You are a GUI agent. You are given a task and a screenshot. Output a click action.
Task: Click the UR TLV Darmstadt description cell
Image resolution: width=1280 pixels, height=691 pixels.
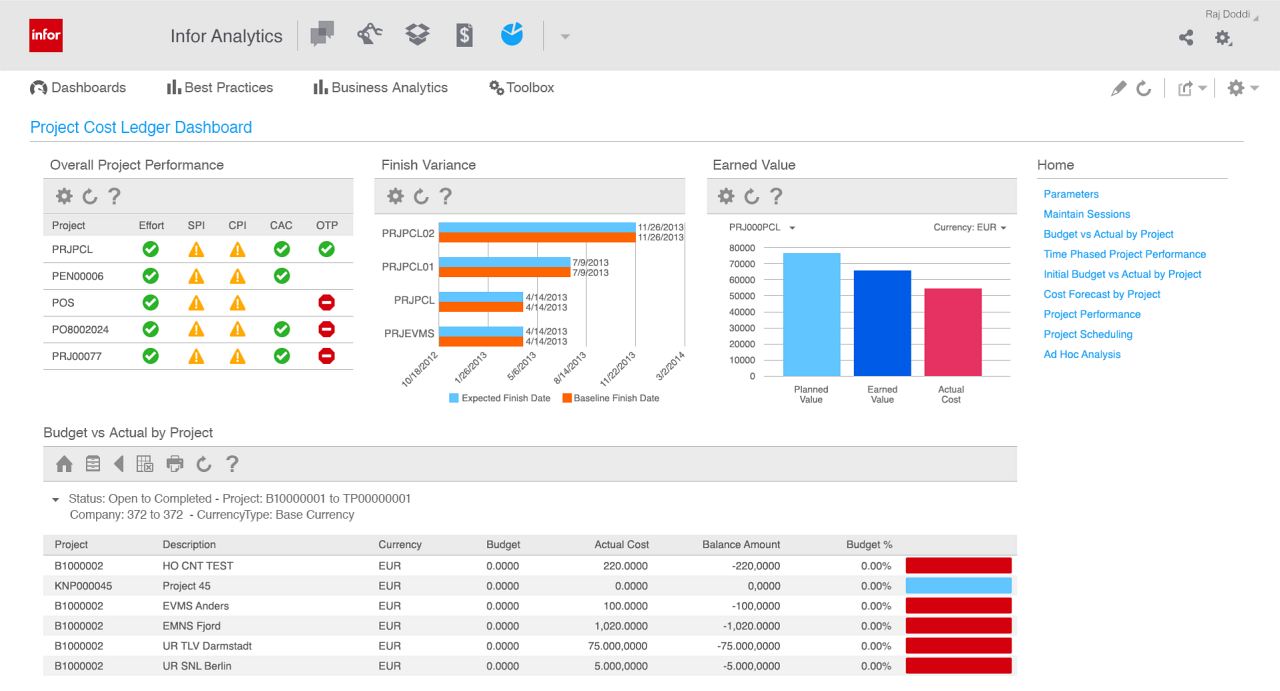(207, 646)
